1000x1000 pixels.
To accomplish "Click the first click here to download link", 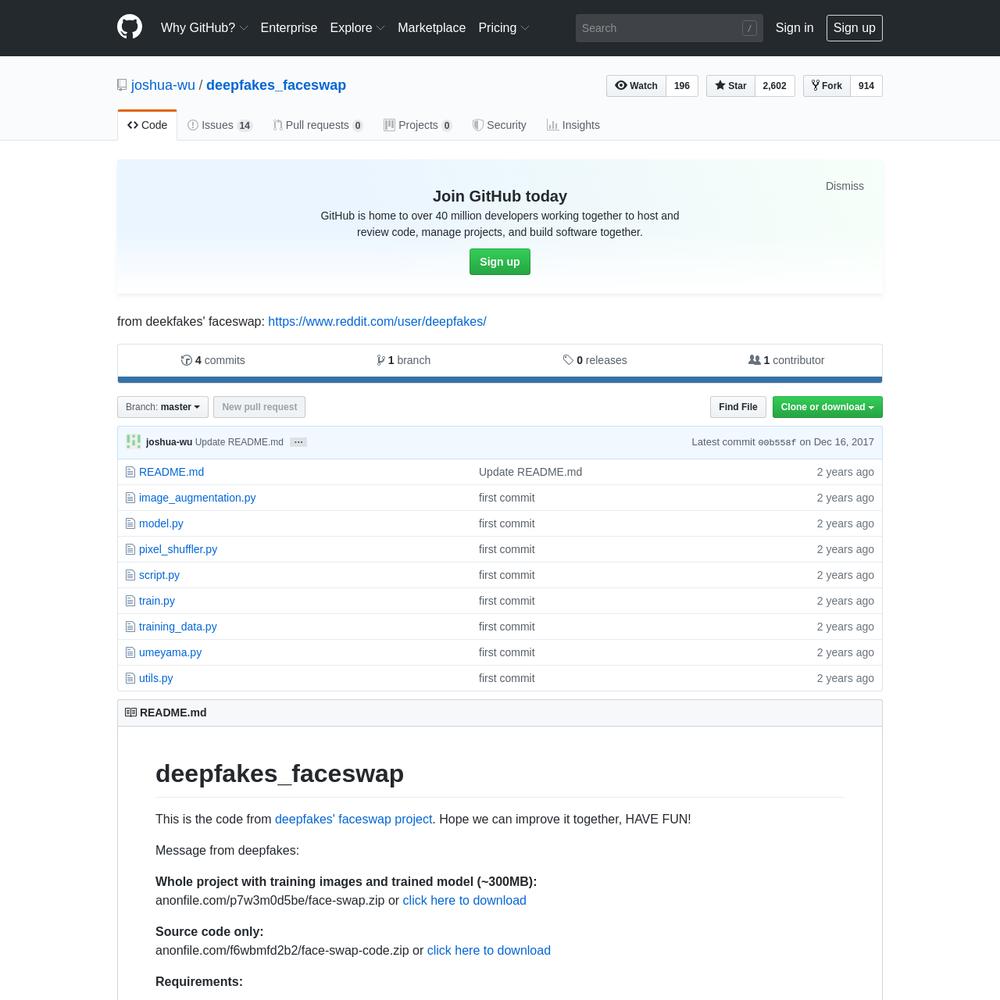I will [464, 901].
